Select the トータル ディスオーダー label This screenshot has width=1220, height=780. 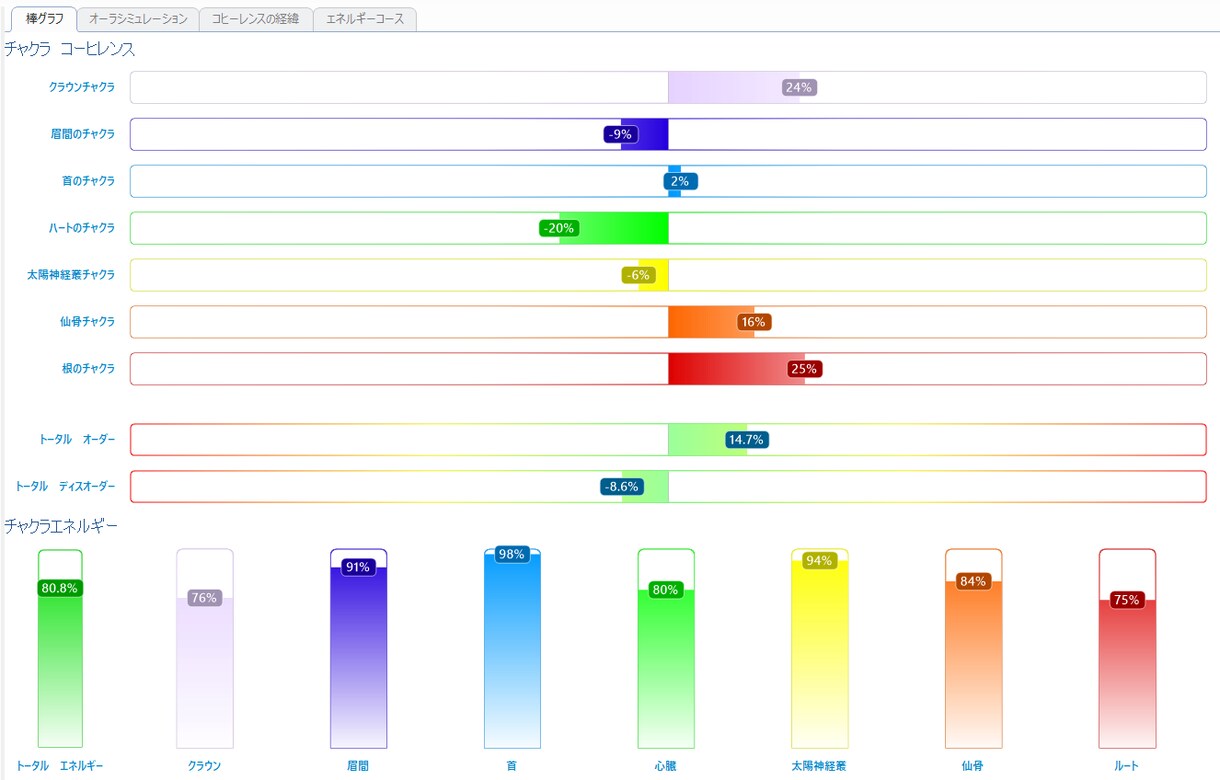pyautogui.click(x=65, y=486)
